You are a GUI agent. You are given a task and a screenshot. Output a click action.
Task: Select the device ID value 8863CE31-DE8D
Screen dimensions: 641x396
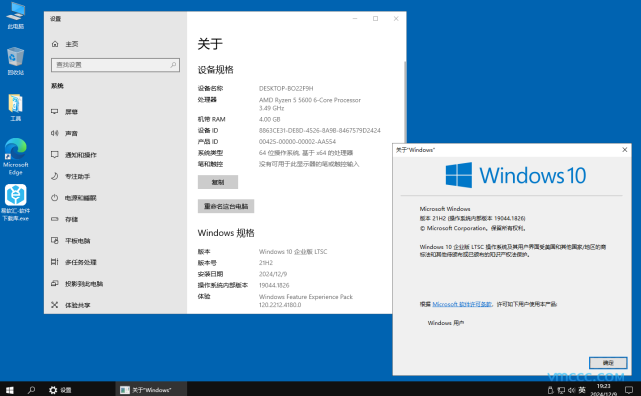point(319,130)
